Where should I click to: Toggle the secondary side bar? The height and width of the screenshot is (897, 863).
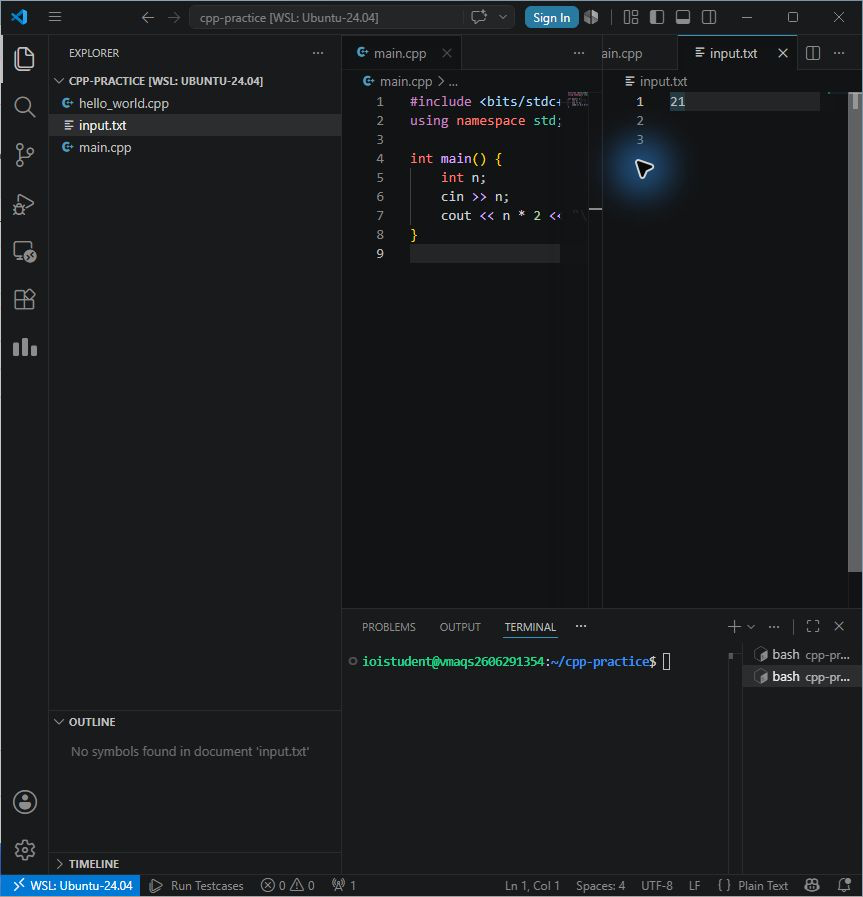709,17
